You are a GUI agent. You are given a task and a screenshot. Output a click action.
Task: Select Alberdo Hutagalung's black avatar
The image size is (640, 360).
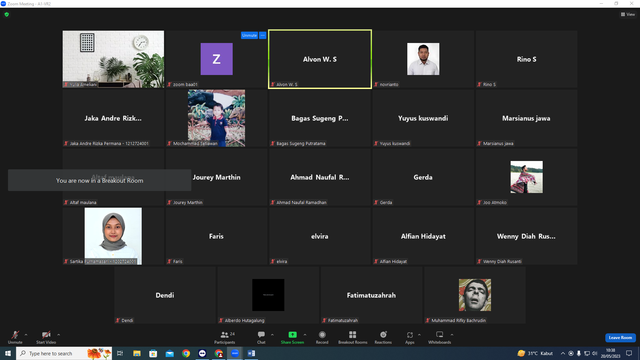click(x=268, y=295)
